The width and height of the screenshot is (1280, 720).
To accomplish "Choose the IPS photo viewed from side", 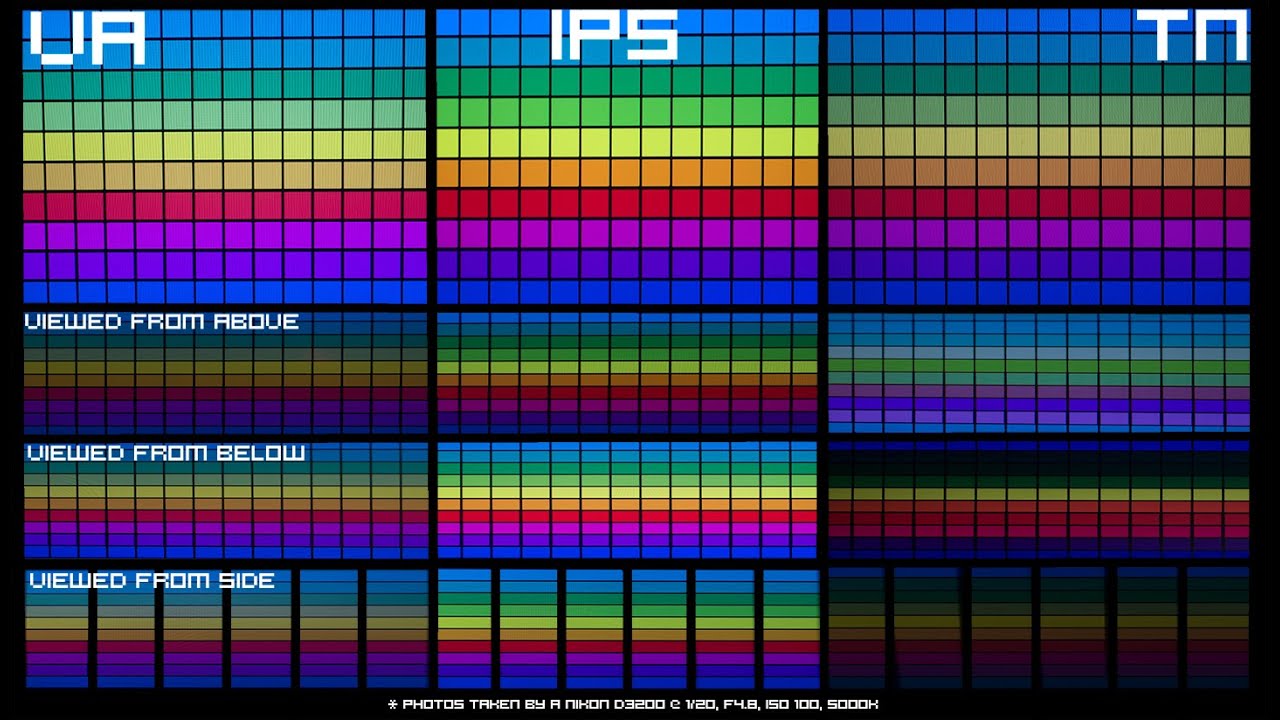I will [x=628, y=628].
